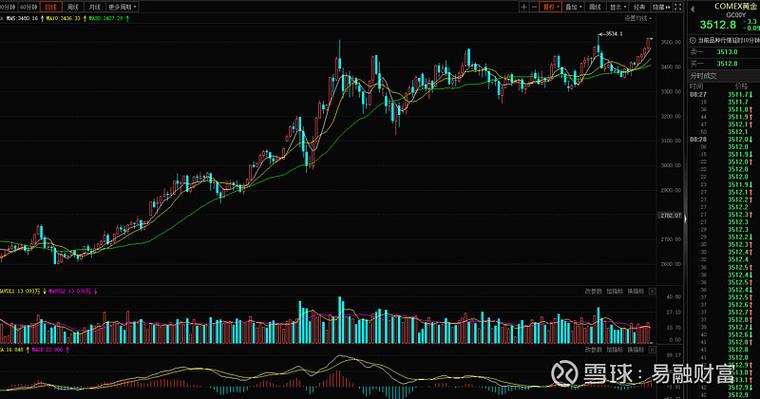The width and height of the screenshot is (760, 399).
Task: Open 叠加 overlay dropdown
Action: click(x=574, y=7)
